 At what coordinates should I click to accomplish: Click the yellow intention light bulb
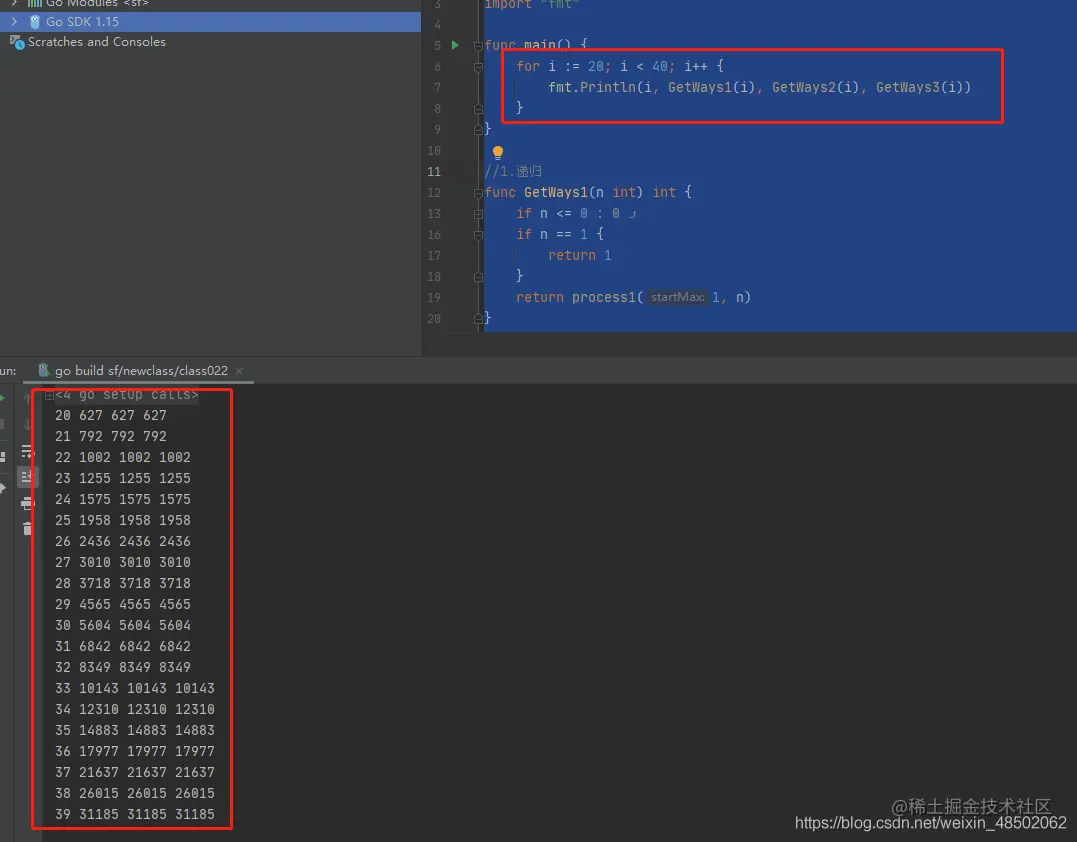coord(498,152)
